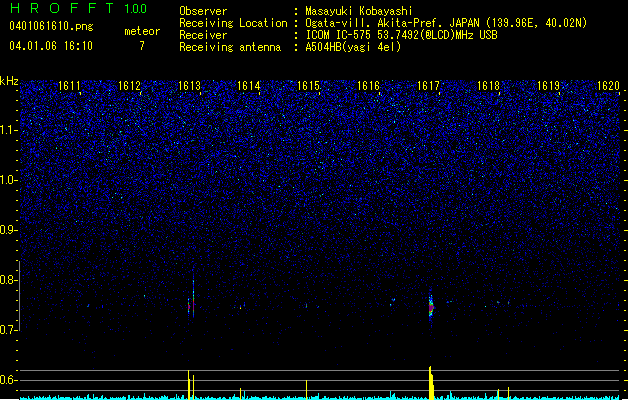This screenshot has width=629, height=400.
Task: Click the yellow power spike at 1613
Action: (191, 385)
